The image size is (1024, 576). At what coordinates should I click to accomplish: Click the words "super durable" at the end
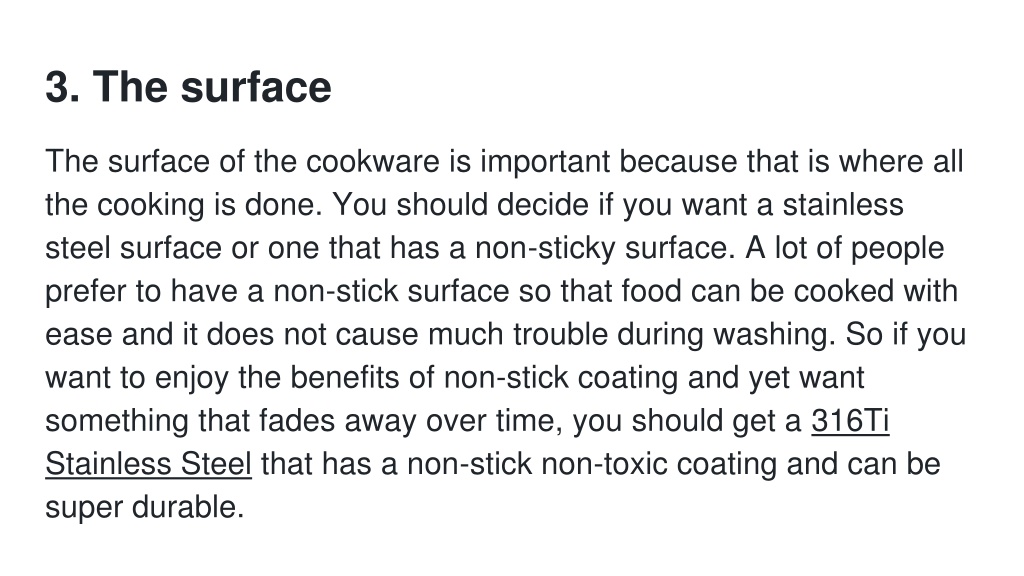(144, 507)
